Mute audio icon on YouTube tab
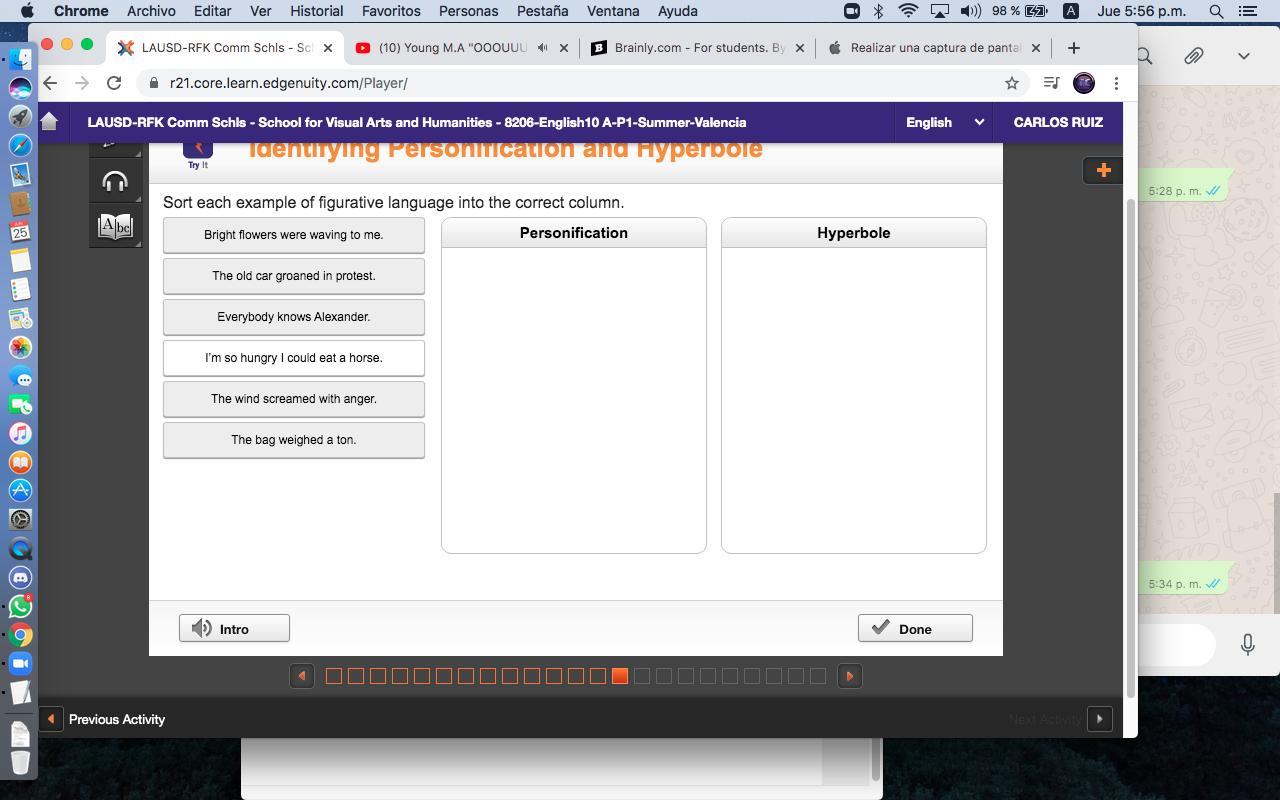 [542, 47]
